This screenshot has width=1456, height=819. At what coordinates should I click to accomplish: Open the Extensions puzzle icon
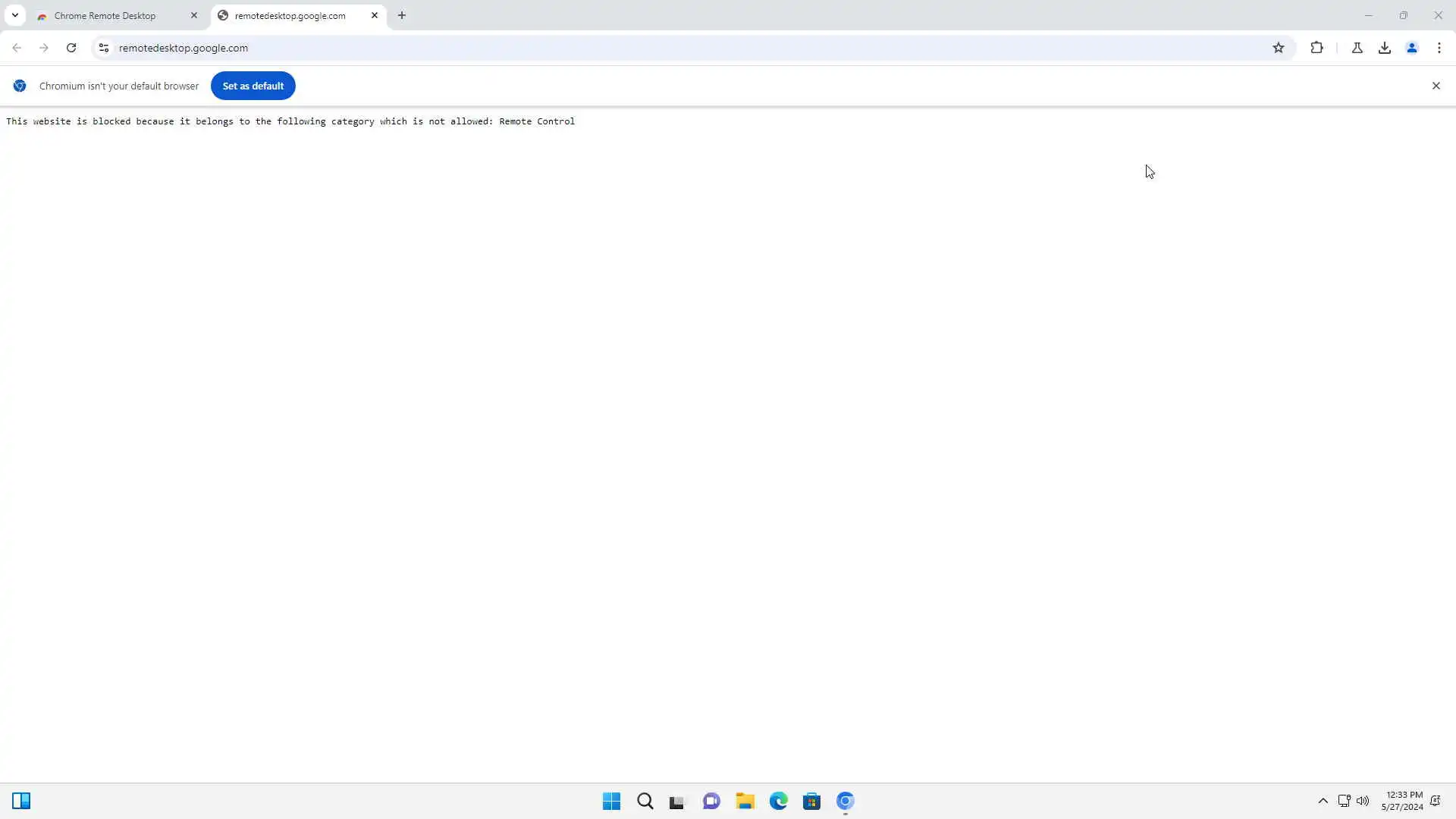[x=1316, y=48]
